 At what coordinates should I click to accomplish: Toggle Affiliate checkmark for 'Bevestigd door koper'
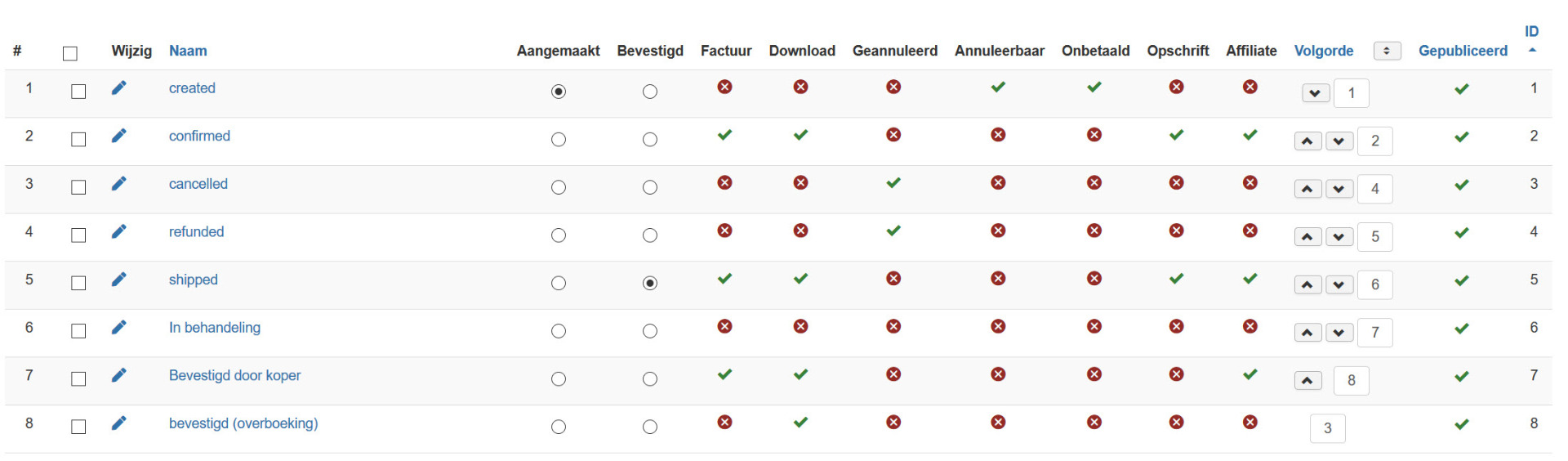tap(1250, 374)
